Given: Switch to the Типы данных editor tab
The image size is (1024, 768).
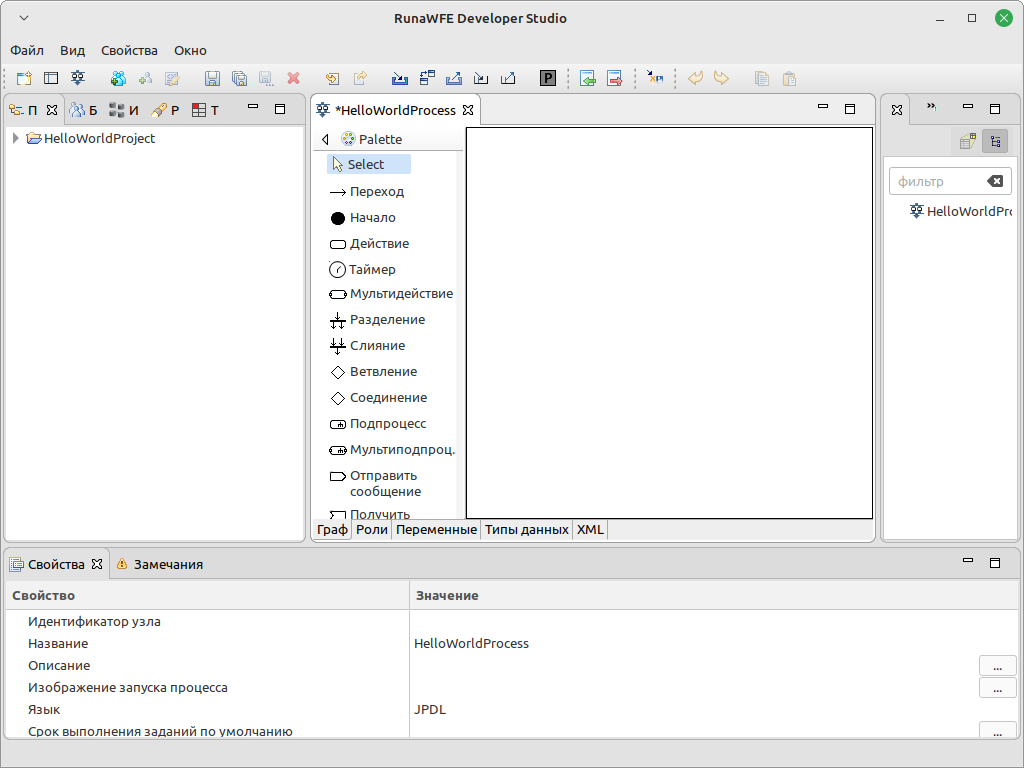Looking at the screenshot, I should point(526,530).
